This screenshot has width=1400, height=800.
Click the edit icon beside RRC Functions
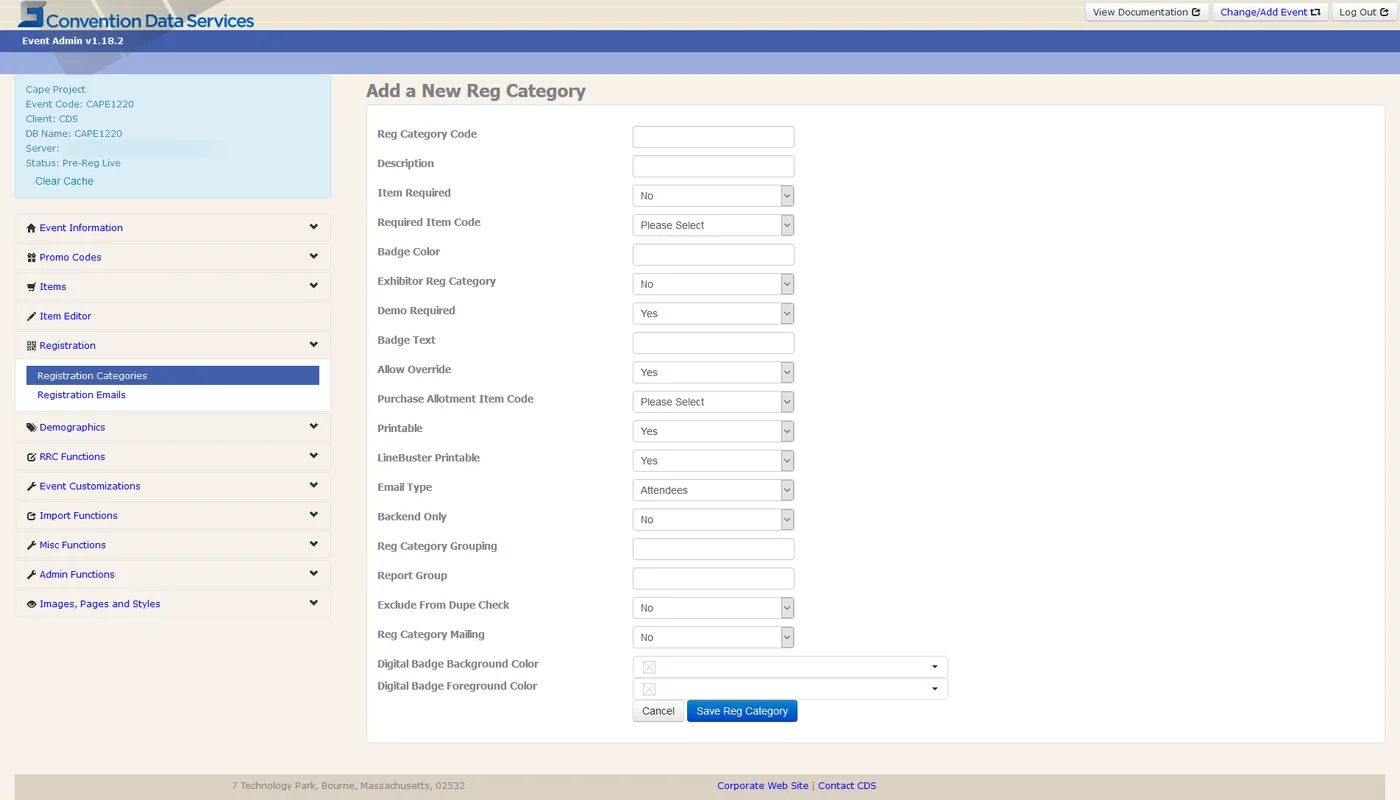click(x=31, y=457)
